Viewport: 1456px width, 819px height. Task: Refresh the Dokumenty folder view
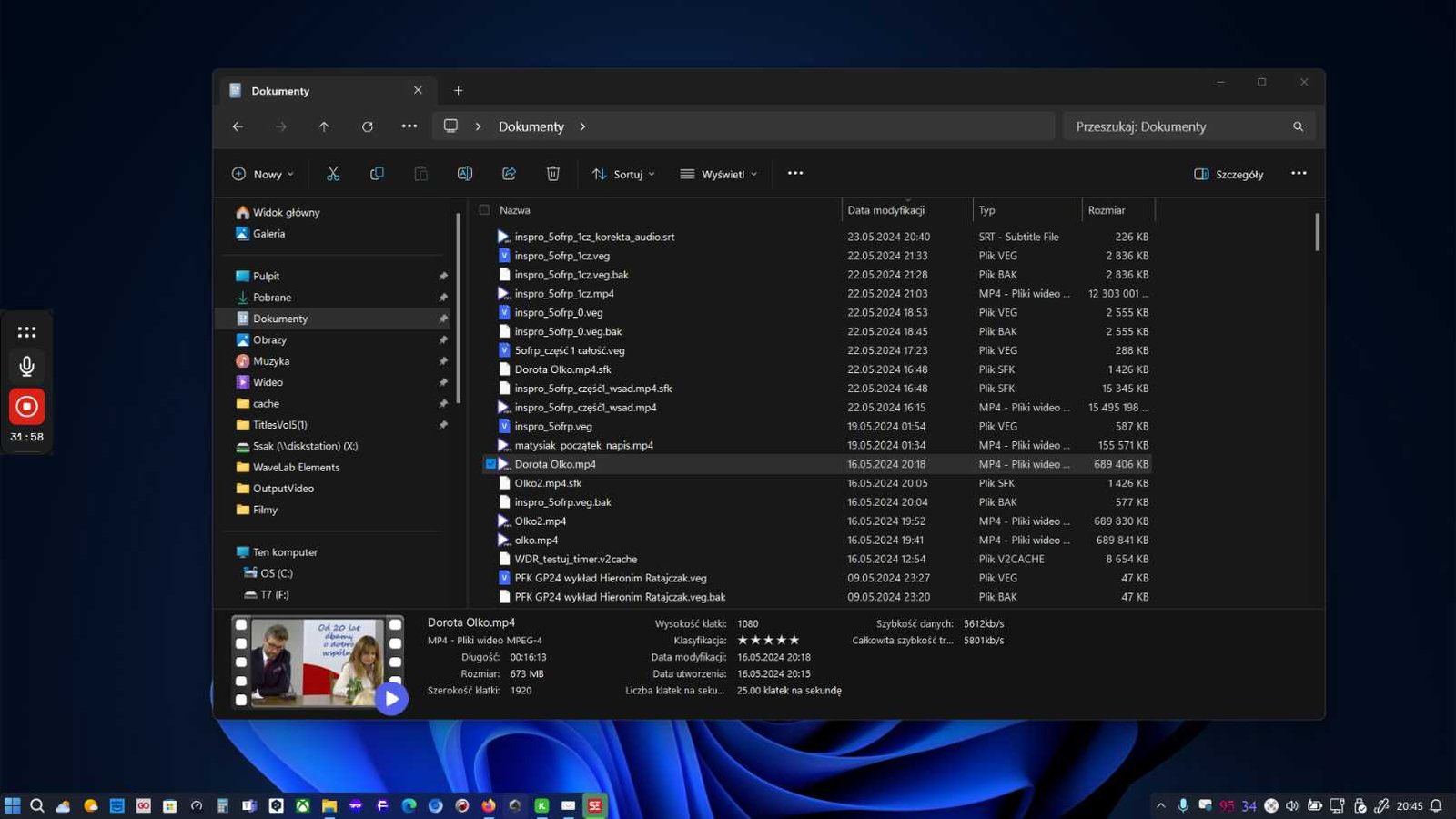368,126
